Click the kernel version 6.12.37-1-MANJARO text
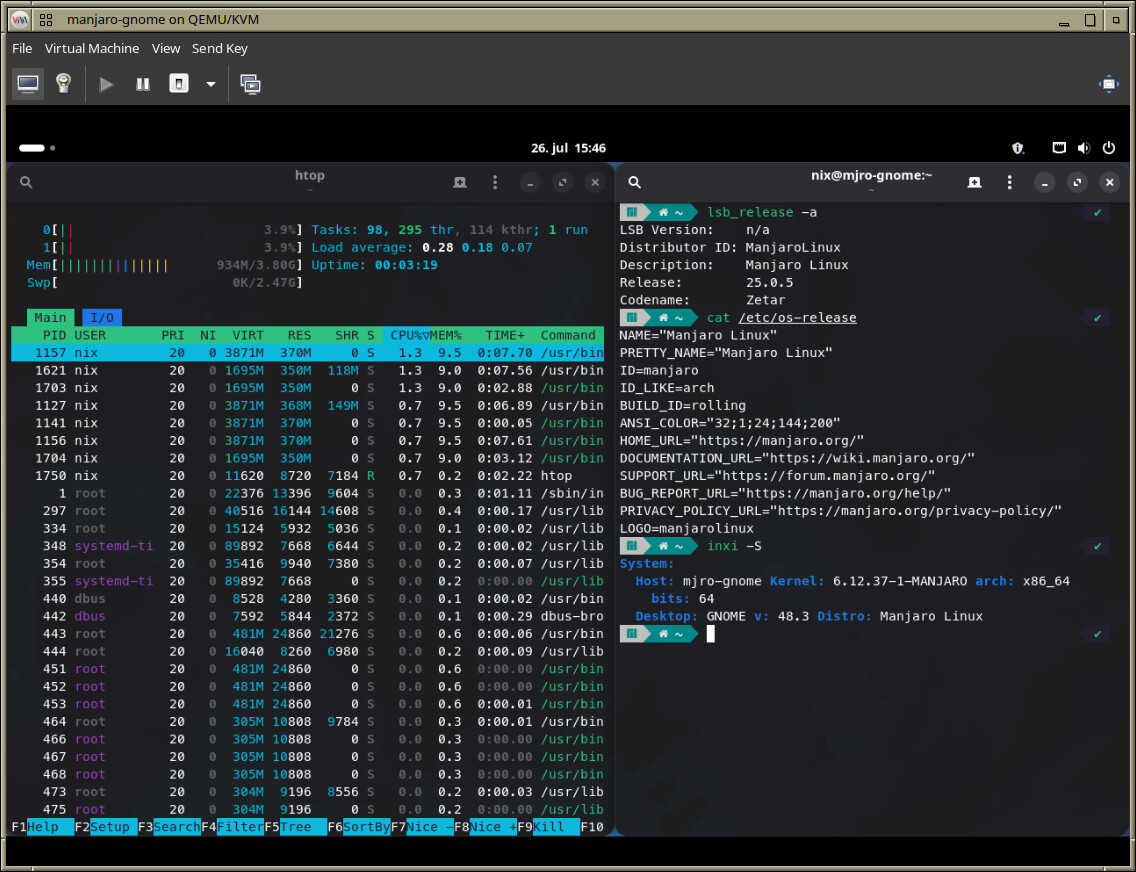 pos(900,582)
